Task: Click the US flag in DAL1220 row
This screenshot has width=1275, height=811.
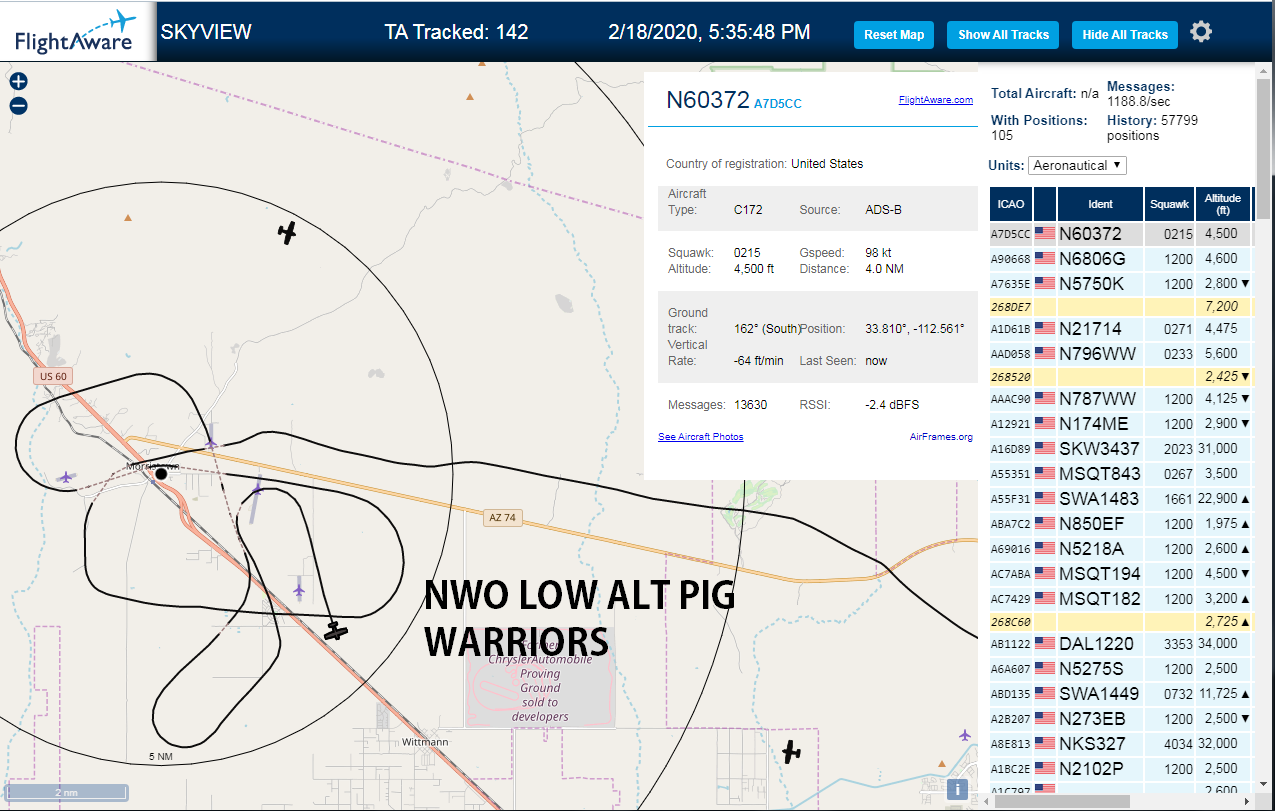Action: tap(1045, 643)
